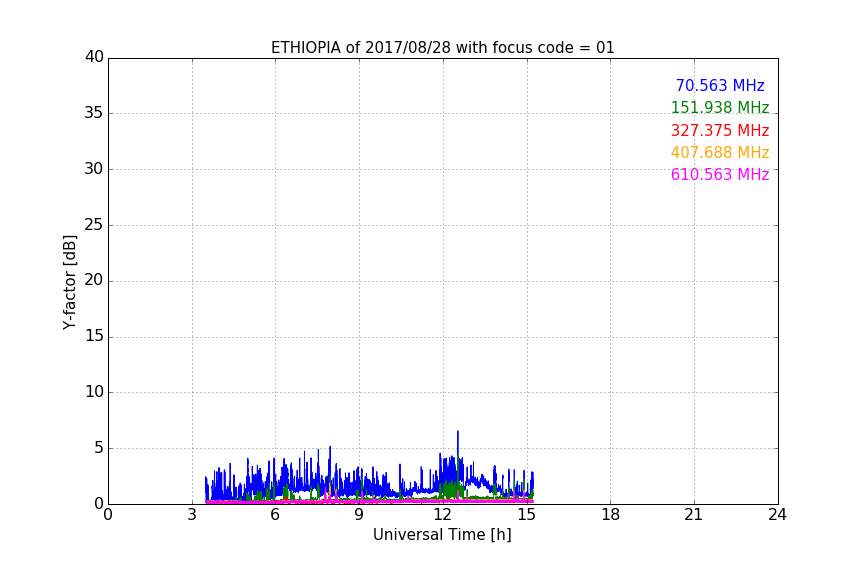Viewport: 864px width, 576px height.
Task: Click the y-axis tick value 30
Action: (x=94, y=169)
